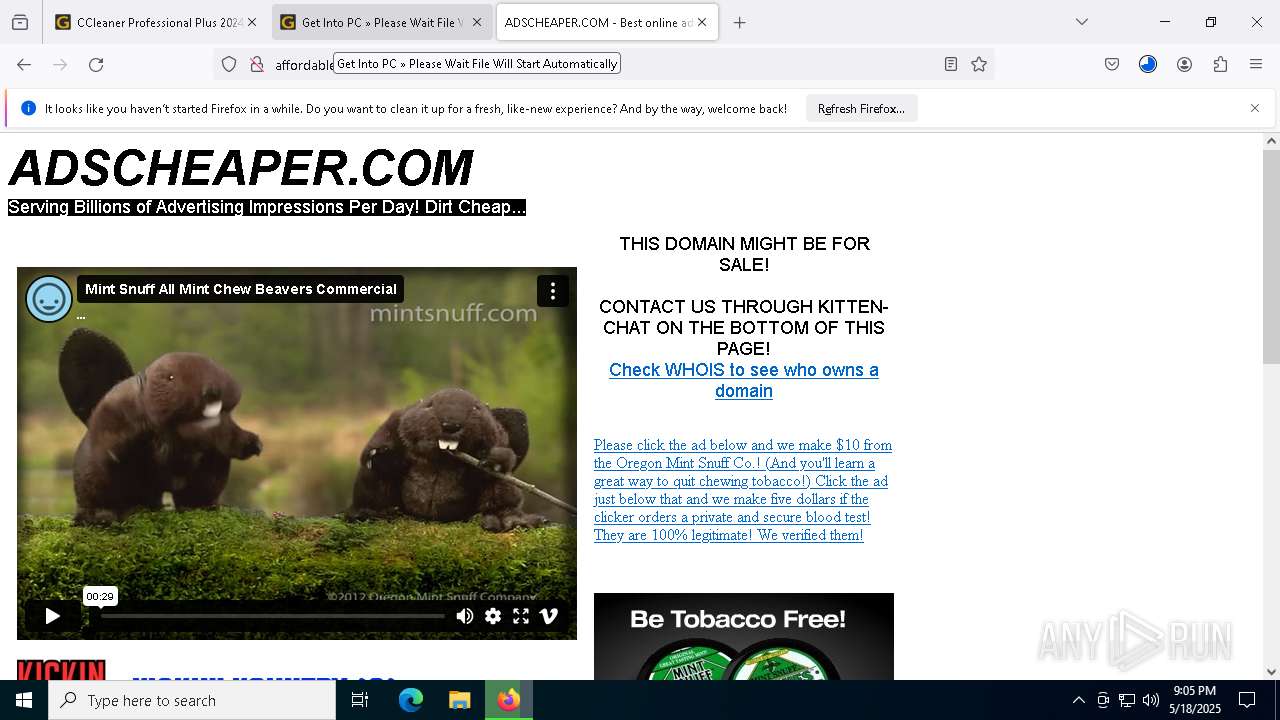Dismiss the Firefox refresh notification bar
Viewport: 1280px width, 720px height.
pos(1255,108)
